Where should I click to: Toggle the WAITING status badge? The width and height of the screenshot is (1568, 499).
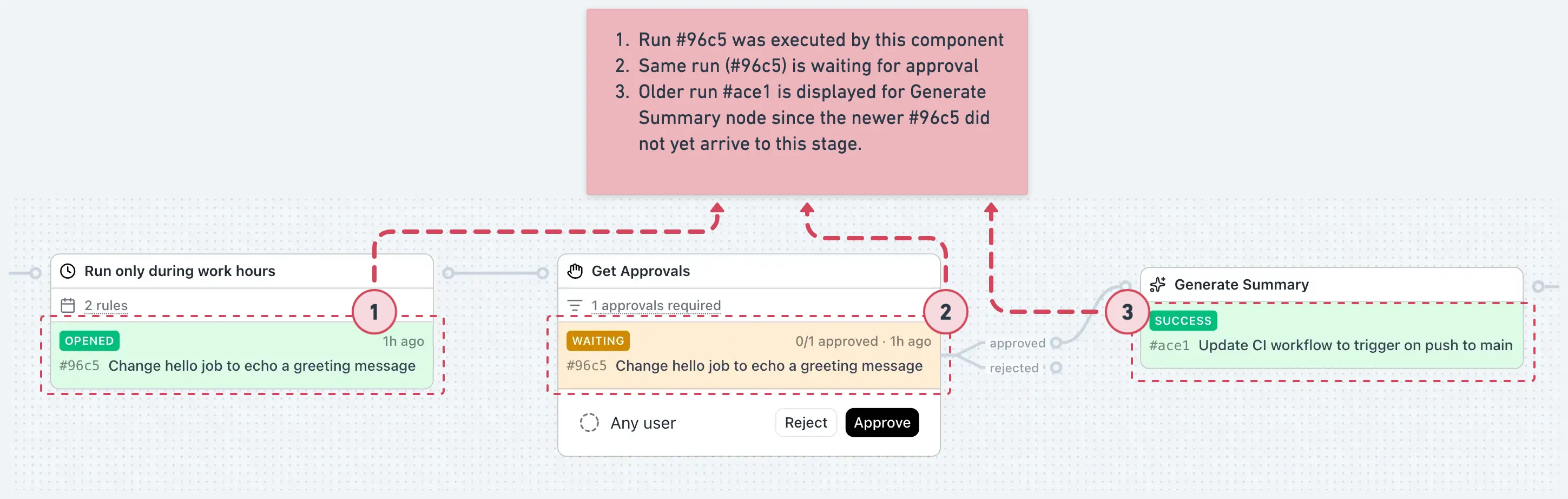point(597,341)
